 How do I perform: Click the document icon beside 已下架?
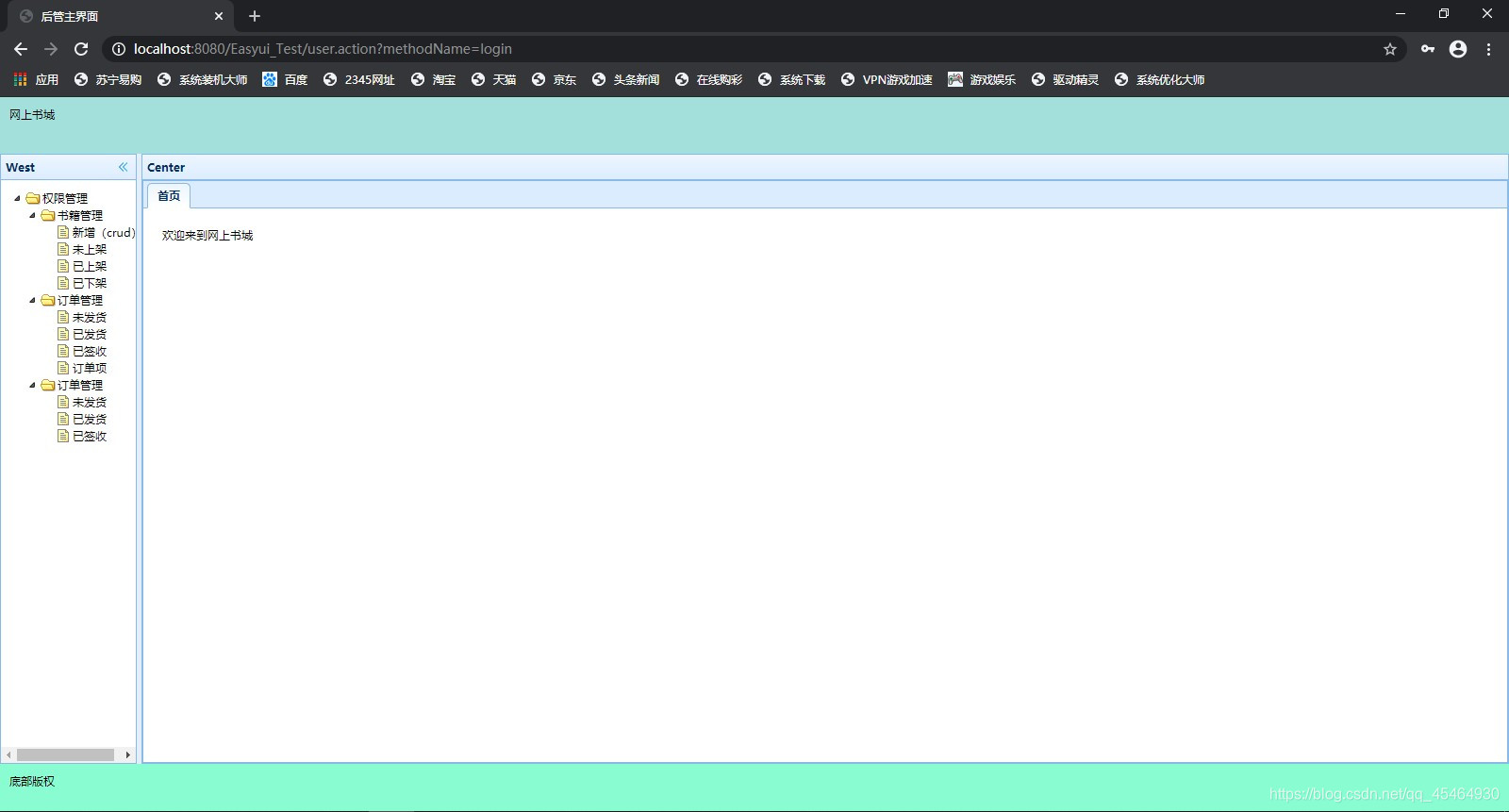click(63, 283)
